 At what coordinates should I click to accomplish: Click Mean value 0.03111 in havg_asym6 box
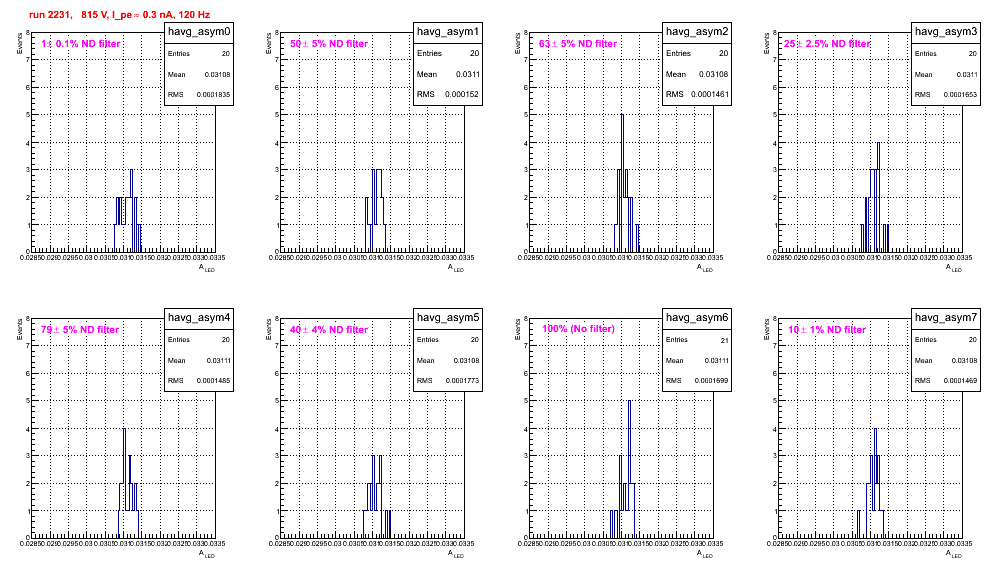(x=717, y=360)
